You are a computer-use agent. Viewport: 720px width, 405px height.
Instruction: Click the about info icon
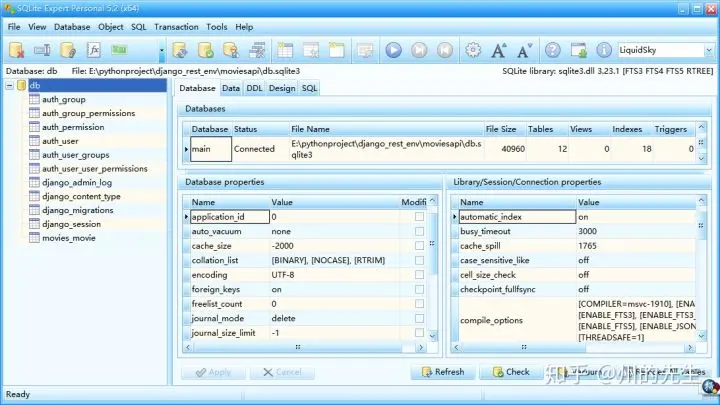[x=604, y=50]
